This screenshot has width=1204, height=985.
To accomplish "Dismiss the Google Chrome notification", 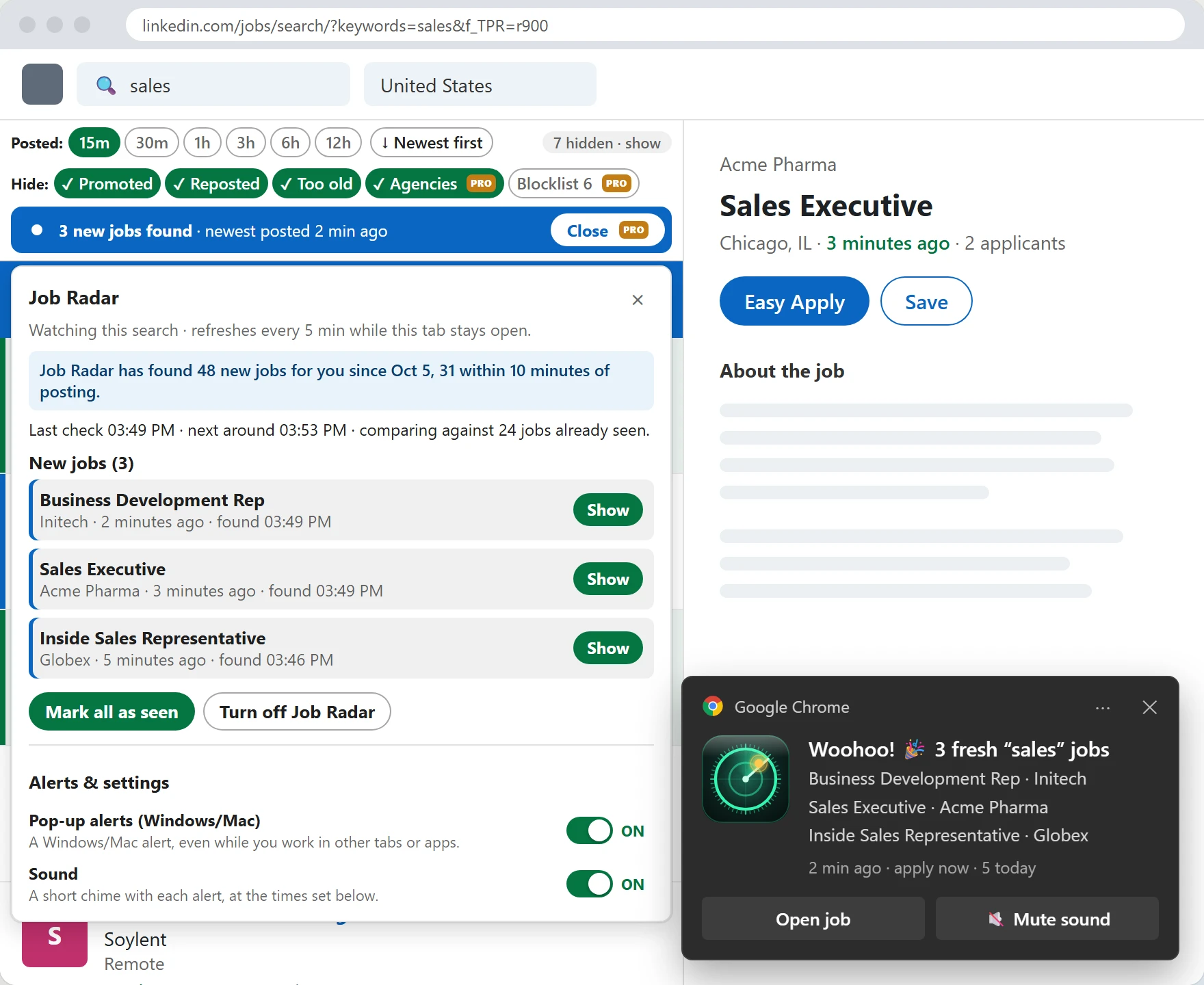I will tap(1149, 707).
